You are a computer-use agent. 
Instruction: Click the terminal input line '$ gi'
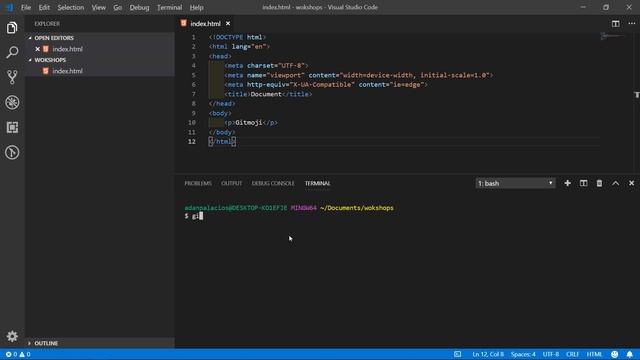pyautogui.click(x=193, y=216)
